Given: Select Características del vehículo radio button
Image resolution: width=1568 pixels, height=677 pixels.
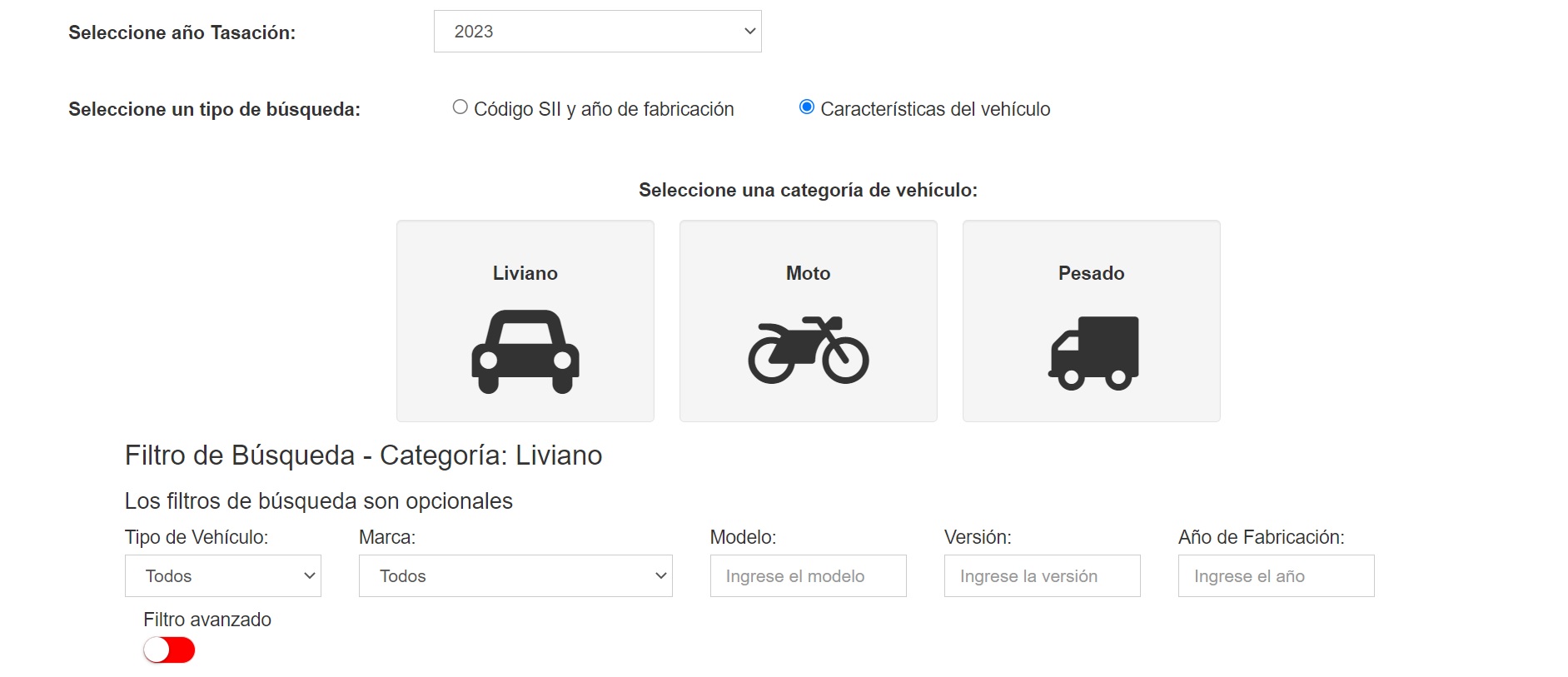Looking at the screenshot, I should point(806,107).
